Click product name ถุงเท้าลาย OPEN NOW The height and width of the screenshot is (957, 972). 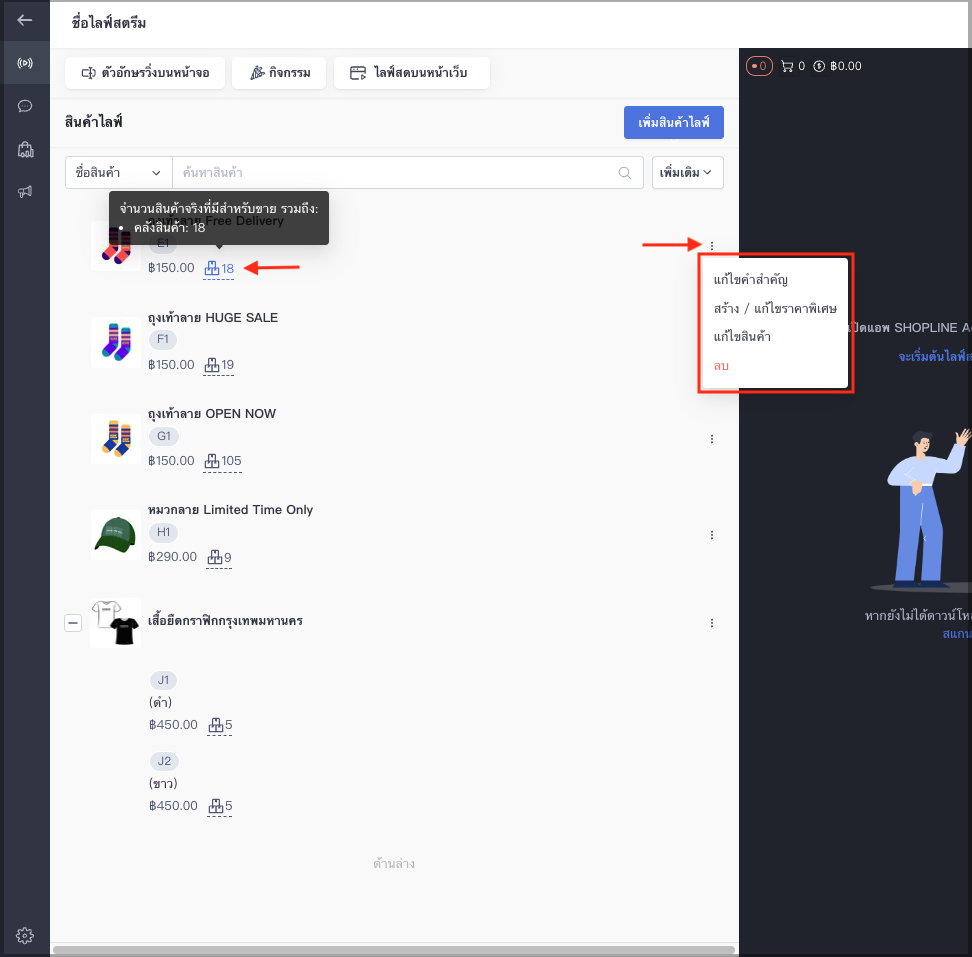[211, 414]
